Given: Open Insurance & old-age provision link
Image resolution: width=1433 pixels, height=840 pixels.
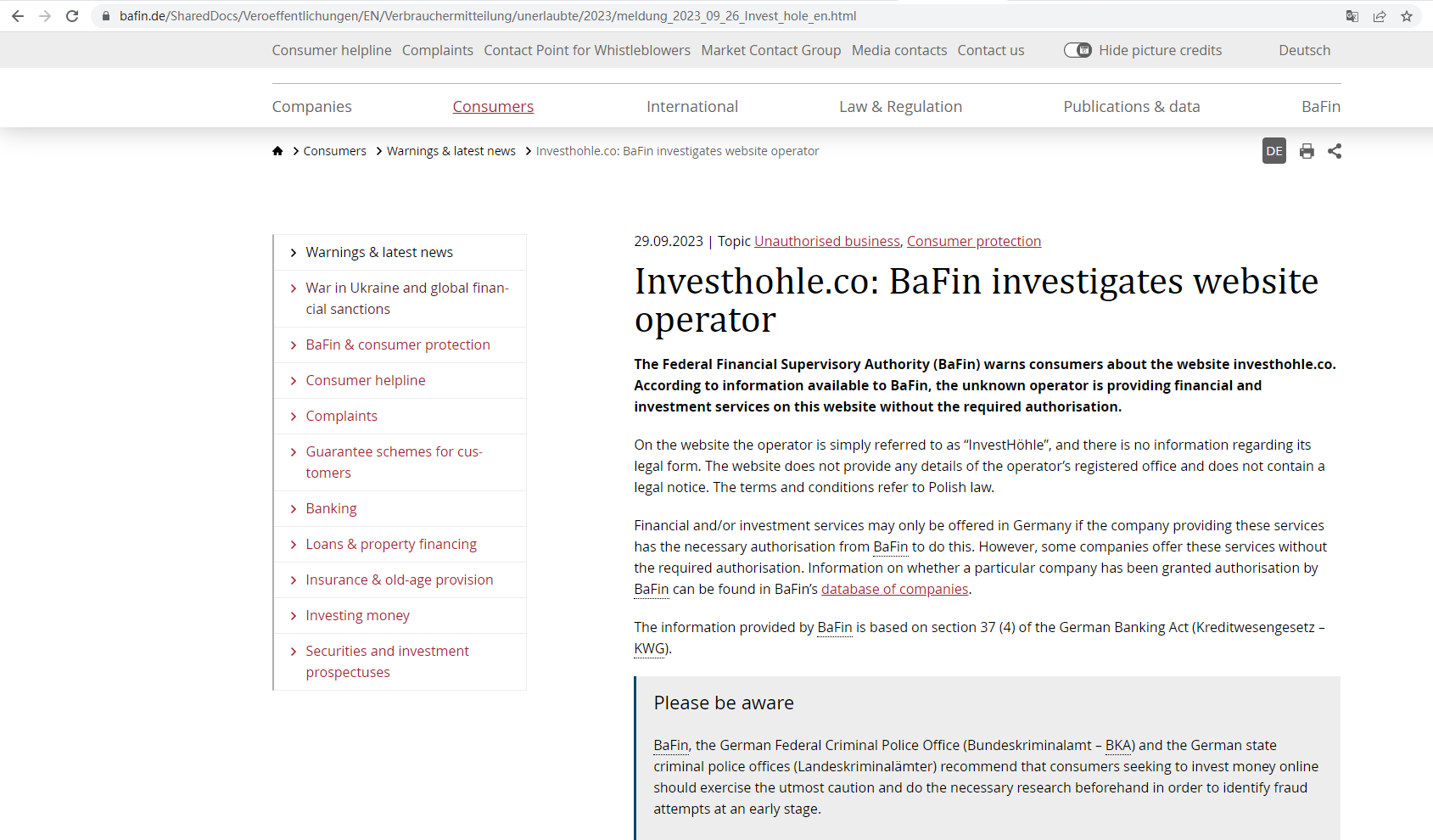Looking at the screenshot, I should click(x=400, y=580).
